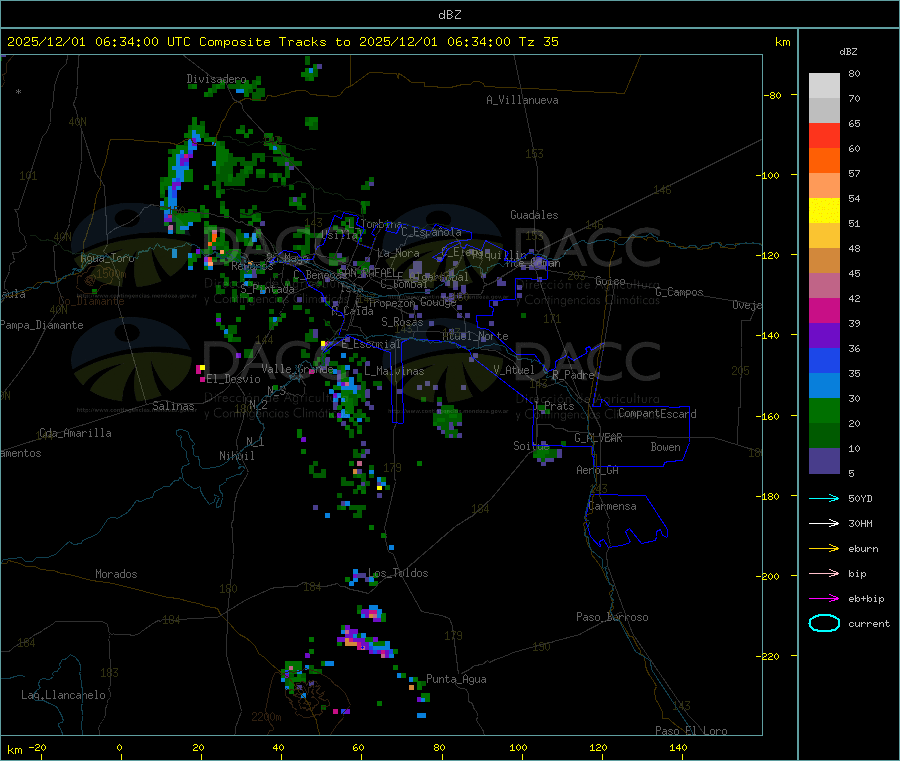
Task: Click the '100' tick label on the bottom axis
Action: pyautogui.click(x=518, y=747)
